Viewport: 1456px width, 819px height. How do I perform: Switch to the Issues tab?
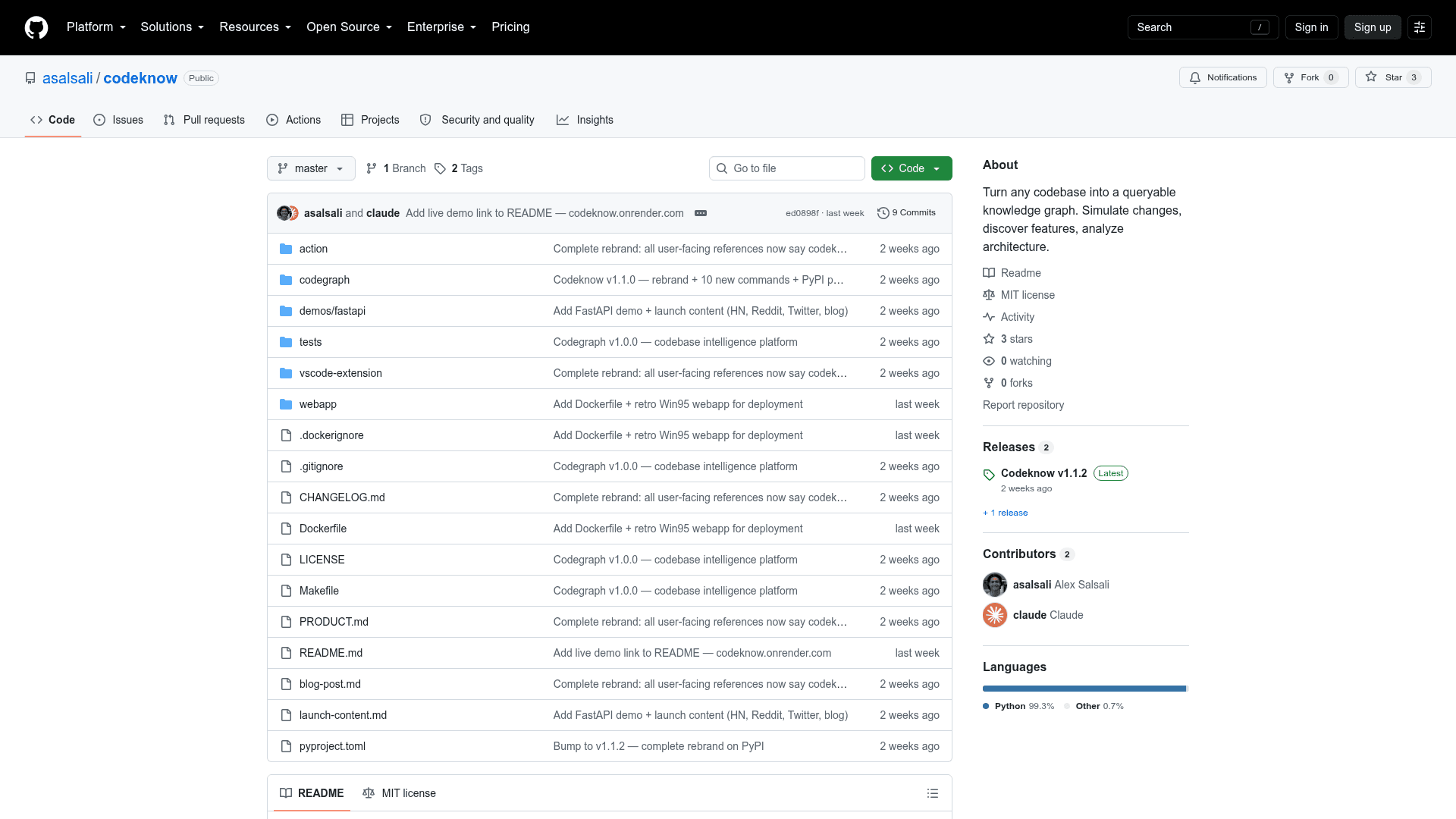point(118,120)
